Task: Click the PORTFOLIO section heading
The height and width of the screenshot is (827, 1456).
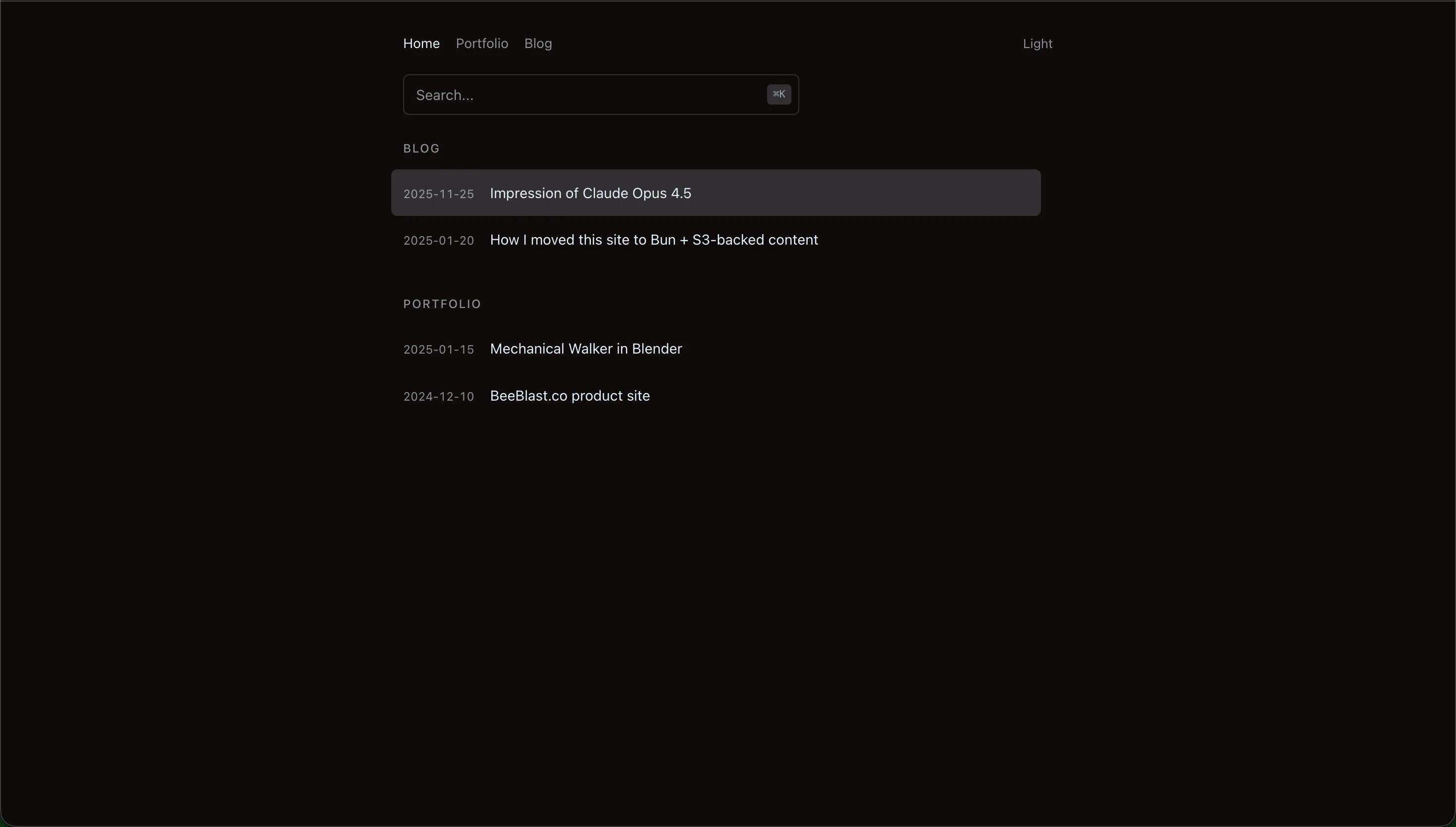Action: 442,304
